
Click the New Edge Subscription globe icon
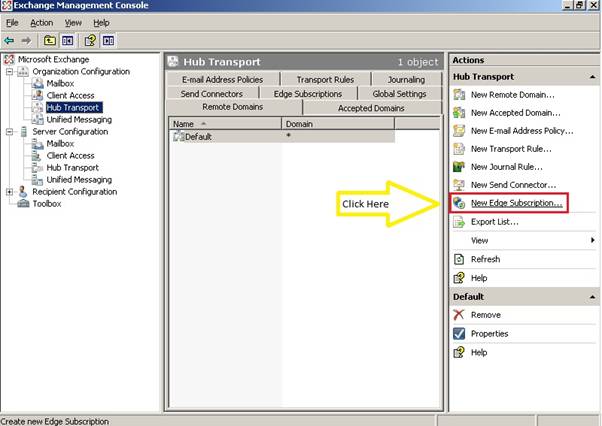459,203
